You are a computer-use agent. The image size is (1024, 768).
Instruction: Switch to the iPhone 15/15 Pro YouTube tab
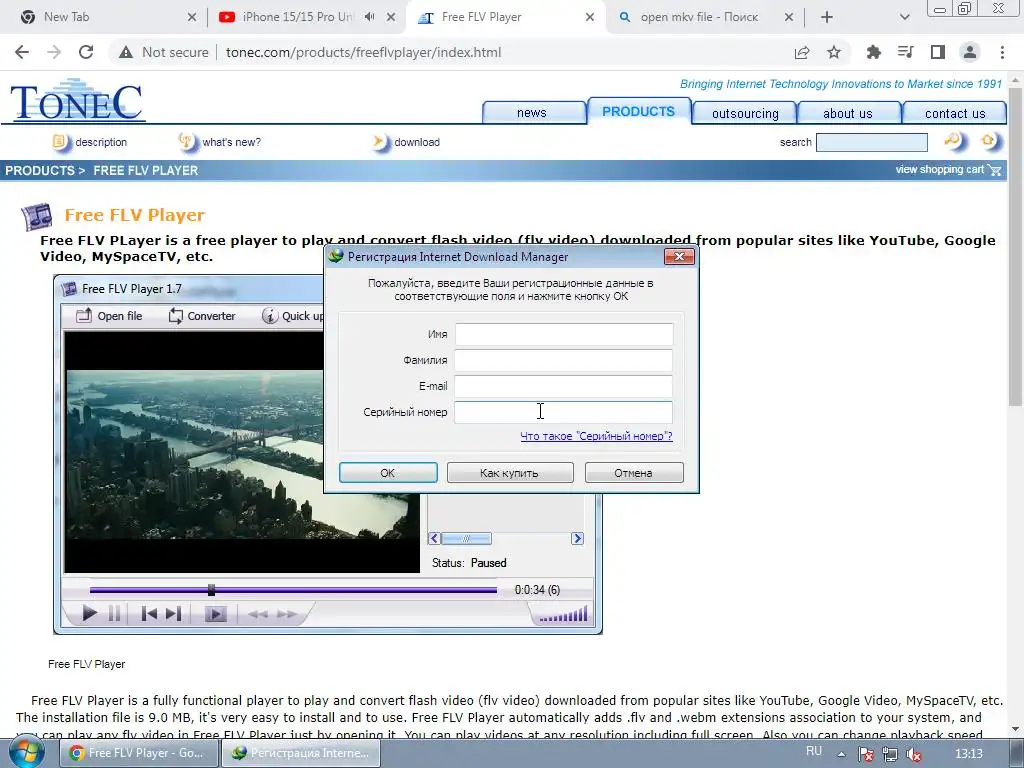[x=308, y=17]
